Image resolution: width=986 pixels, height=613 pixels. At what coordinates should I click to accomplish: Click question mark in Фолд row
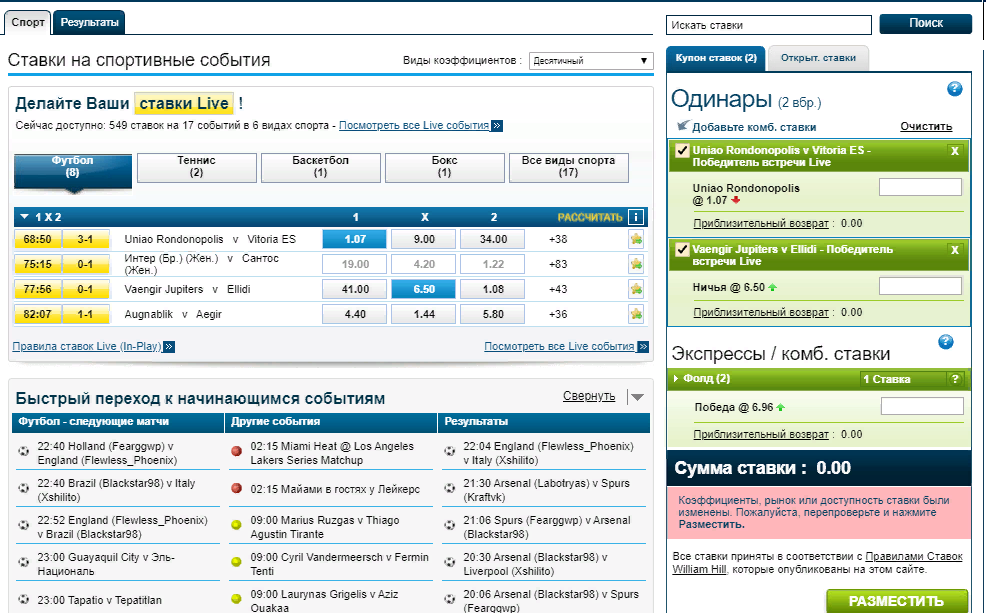coord(954,379)
